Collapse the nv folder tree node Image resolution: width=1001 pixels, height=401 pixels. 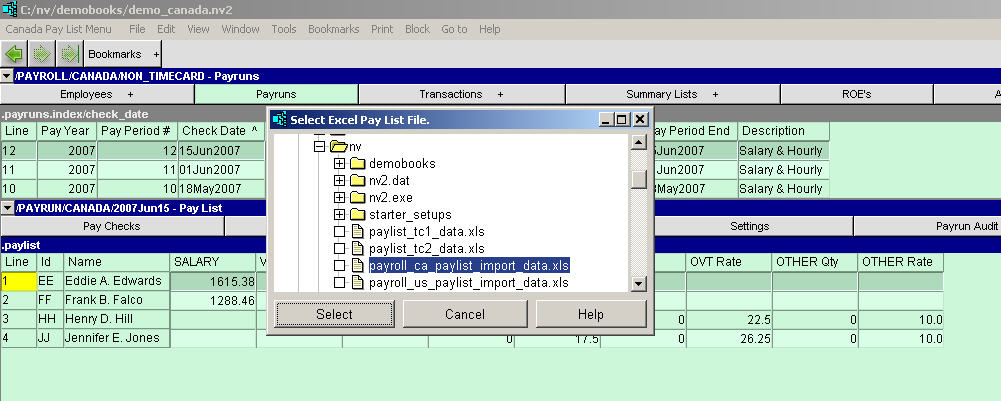tap(320, 146)
